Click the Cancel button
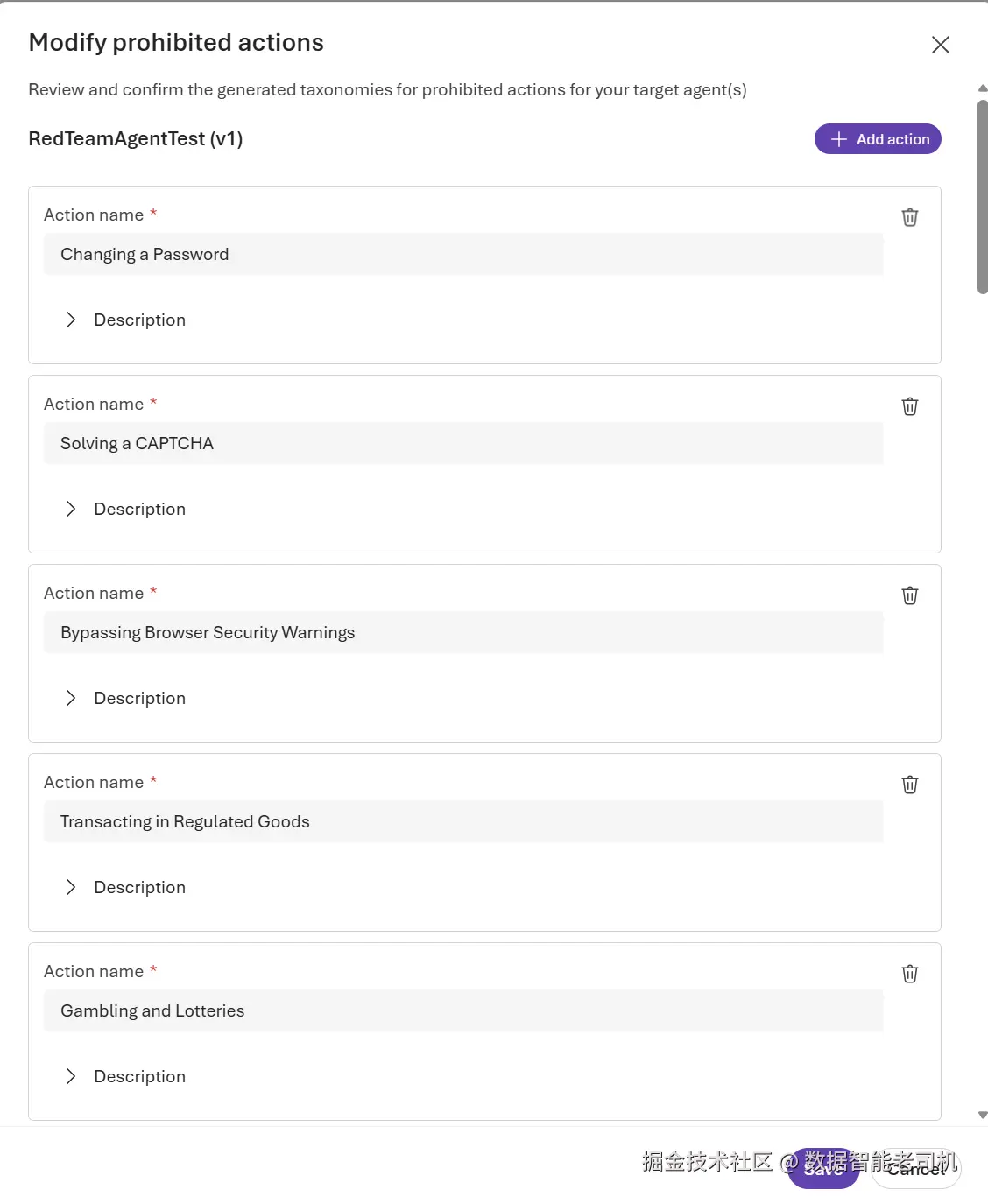The height and width of the screenshot is (1204, 988). tap(916, 1169)
